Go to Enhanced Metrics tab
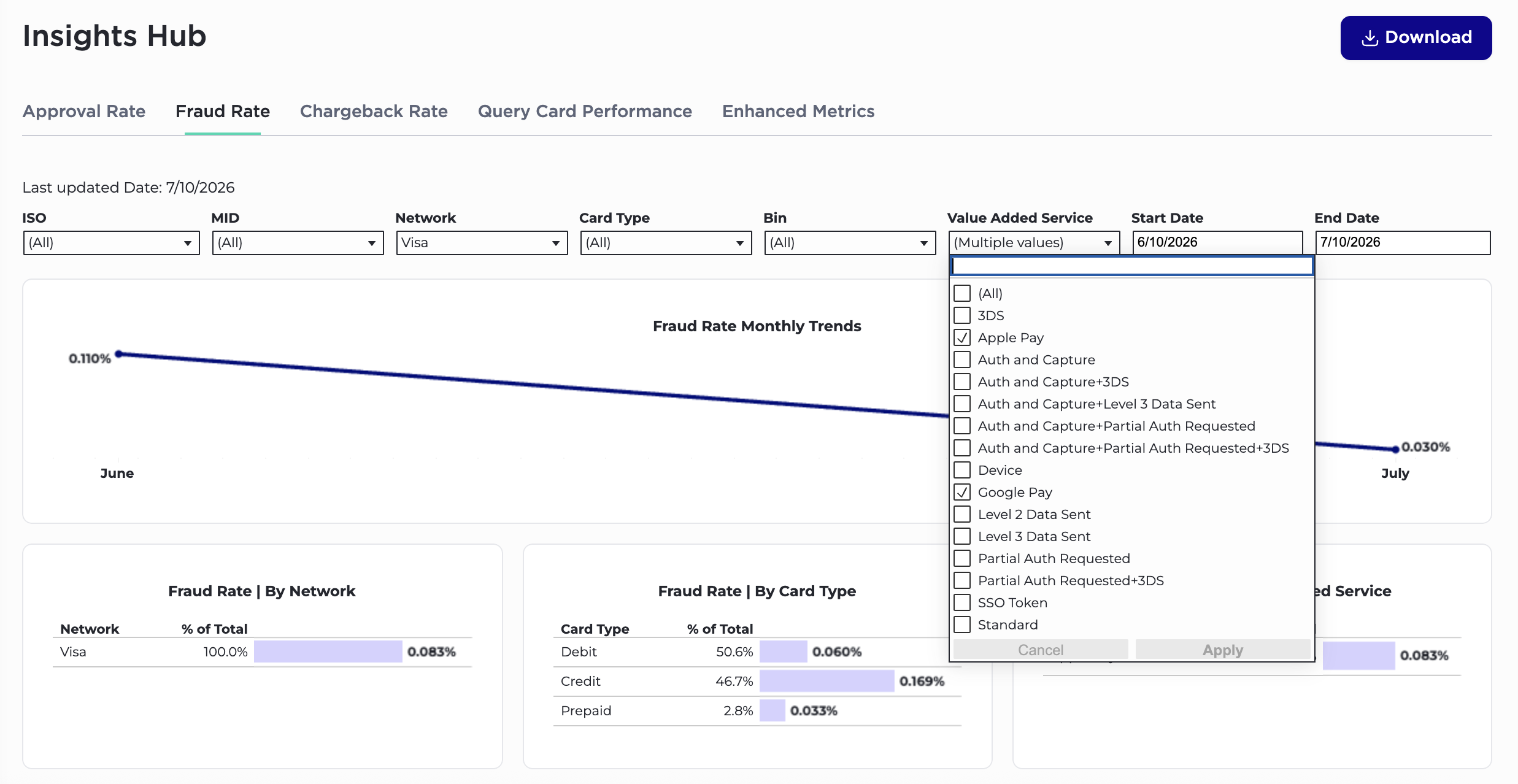Screen dimensions: 1518x784 (x=798, y=111)
